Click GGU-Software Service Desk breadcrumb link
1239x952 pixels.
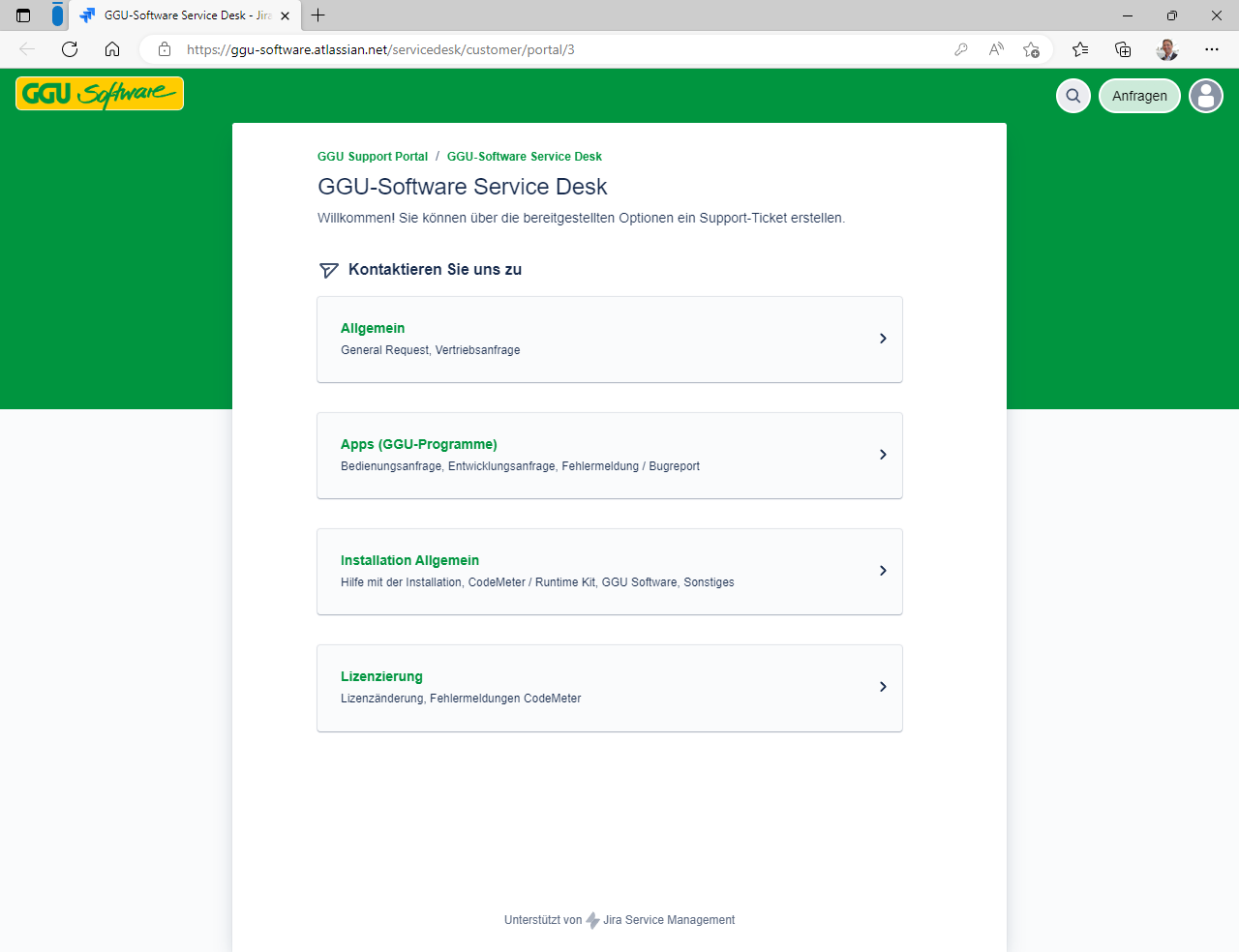(525, 157)
